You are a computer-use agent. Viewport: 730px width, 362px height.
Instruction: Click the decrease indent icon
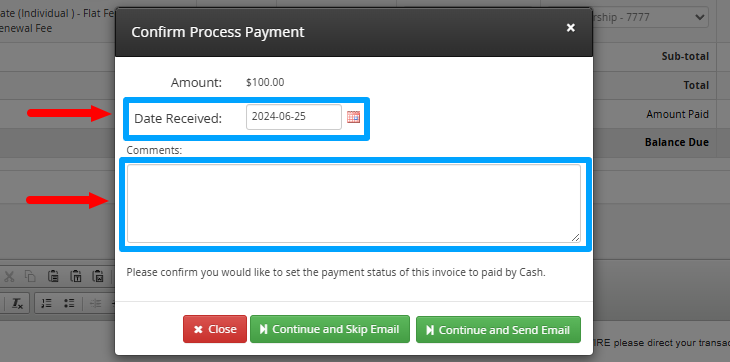(95, 303)
